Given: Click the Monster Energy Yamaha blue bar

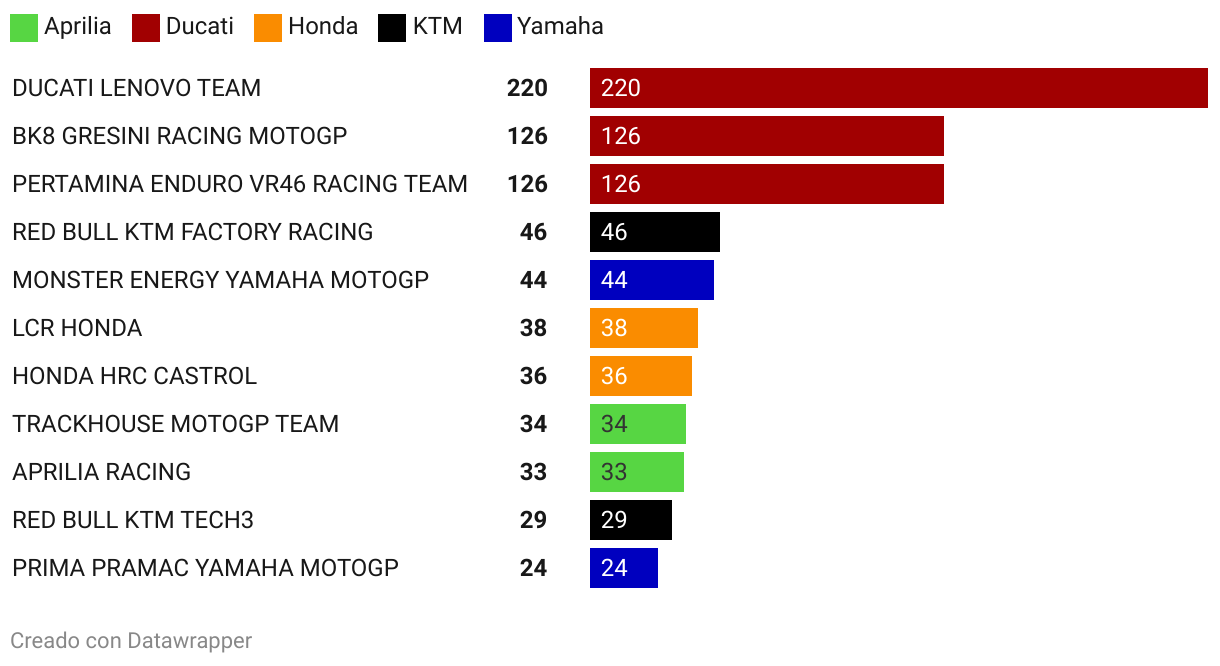Looking at the screenshot, I should click(652, 280).
